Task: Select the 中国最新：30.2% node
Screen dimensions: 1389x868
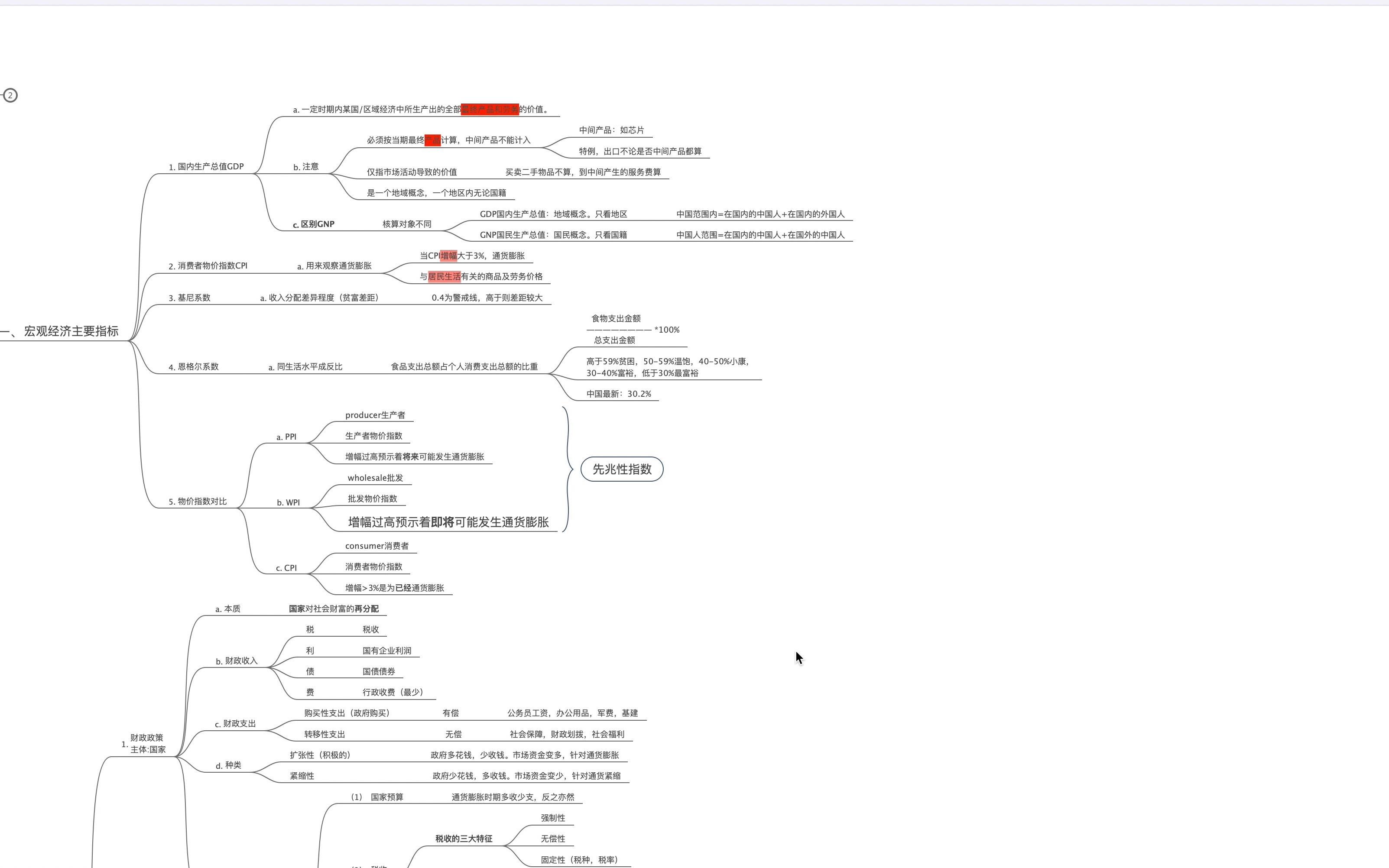Action: tap(618, 394)
